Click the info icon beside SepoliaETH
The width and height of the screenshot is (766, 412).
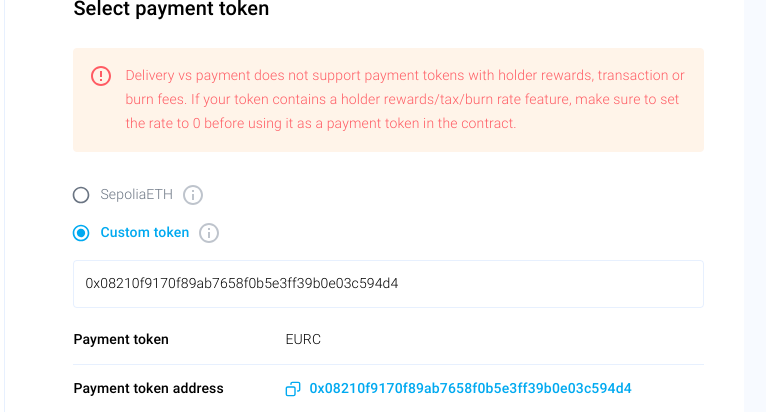pyautogui.click(x=193, y=195)
